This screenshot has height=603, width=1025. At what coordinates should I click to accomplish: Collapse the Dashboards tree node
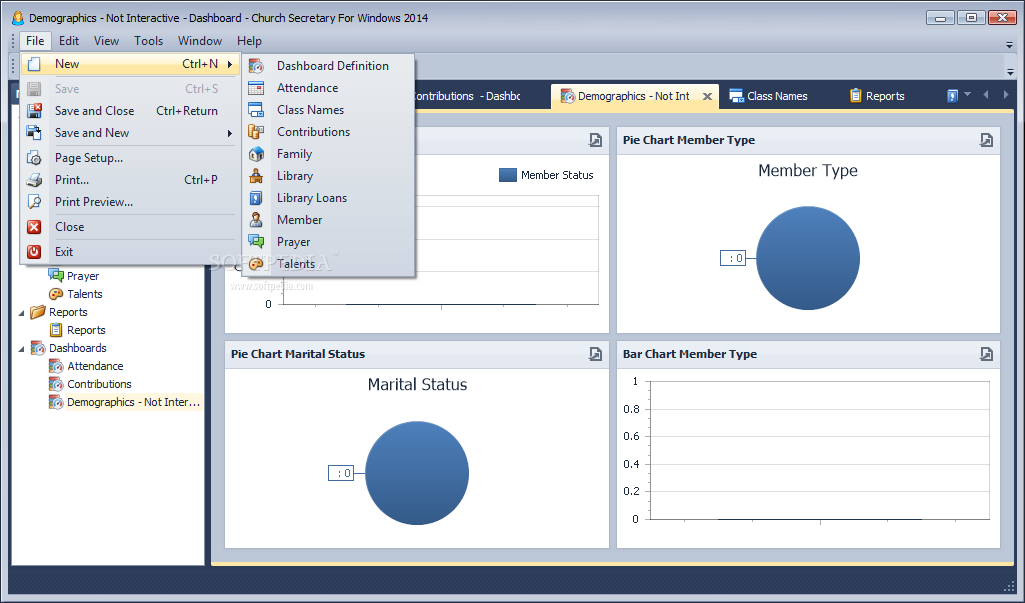[x=22, y=349]
